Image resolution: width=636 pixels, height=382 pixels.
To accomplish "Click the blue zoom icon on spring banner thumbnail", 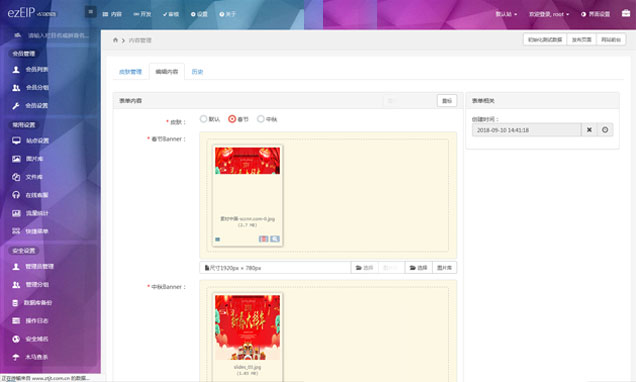I will click(x=275, y=239).
